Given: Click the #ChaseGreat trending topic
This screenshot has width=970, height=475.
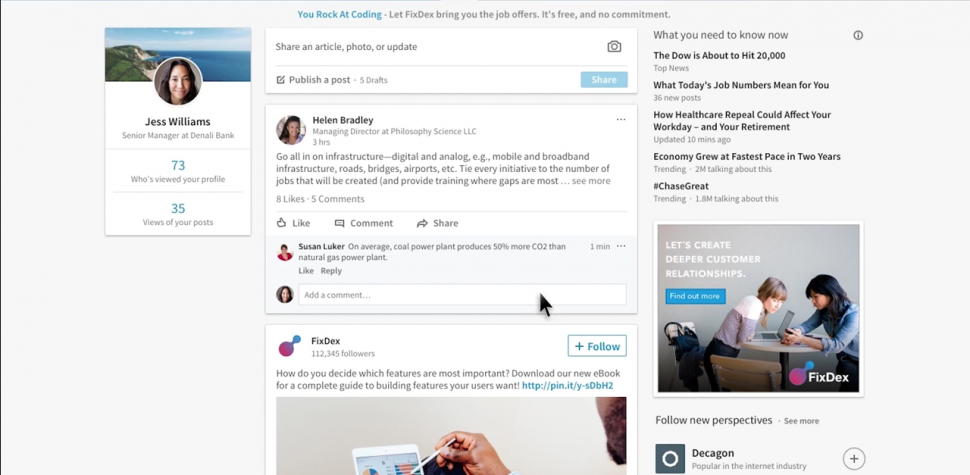Looking at the screenshot, I should pyautogui.click(x=681, y=186).
